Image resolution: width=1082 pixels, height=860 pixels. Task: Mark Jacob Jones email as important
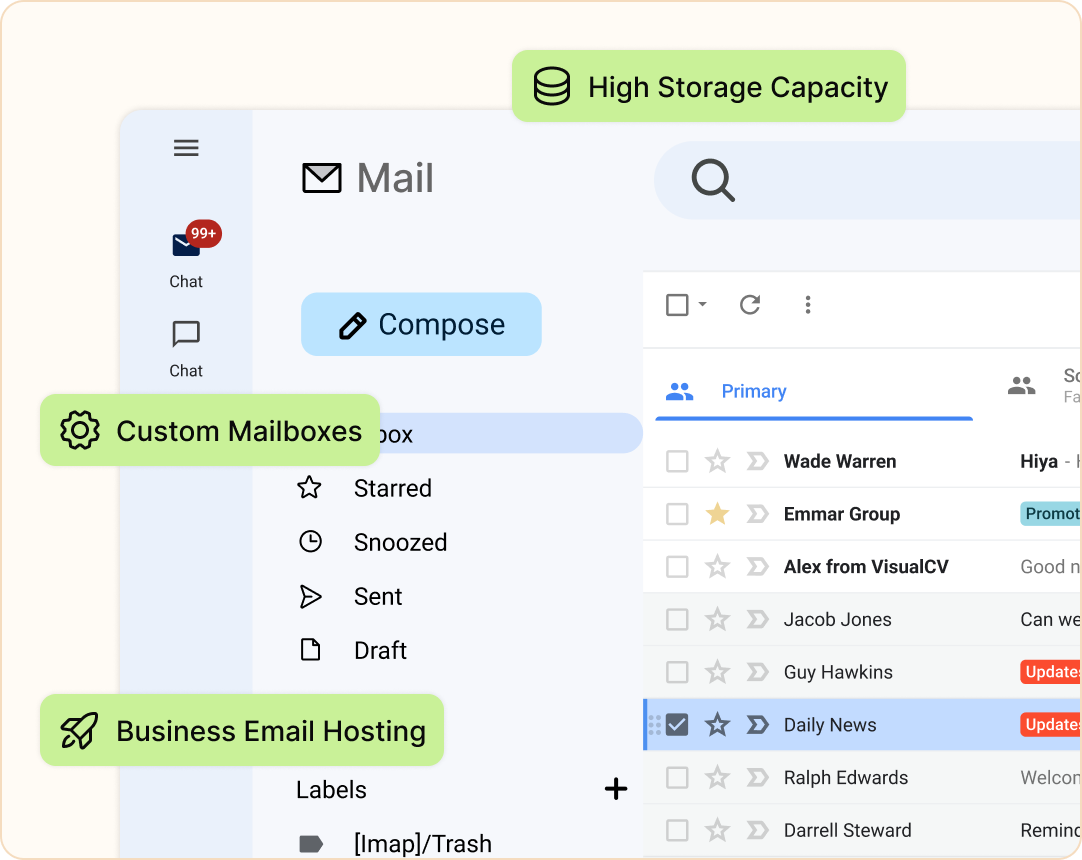758,619
